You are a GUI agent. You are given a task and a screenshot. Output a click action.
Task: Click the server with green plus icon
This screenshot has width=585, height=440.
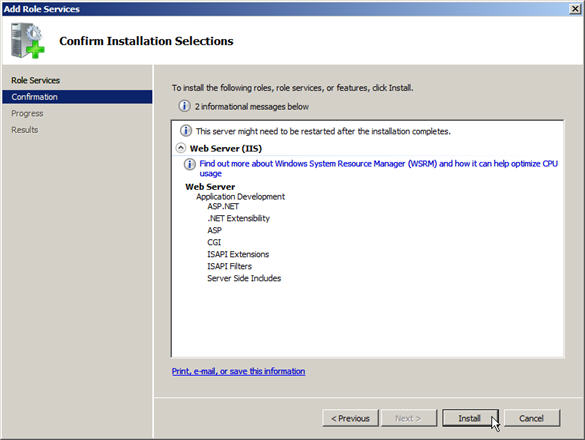coord(28,41)
